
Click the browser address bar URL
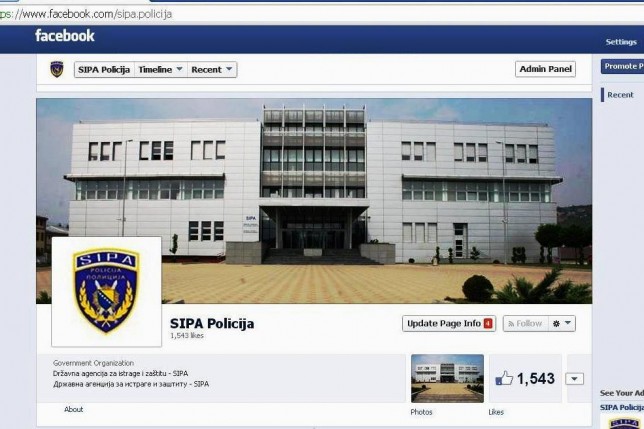point(86,14)
